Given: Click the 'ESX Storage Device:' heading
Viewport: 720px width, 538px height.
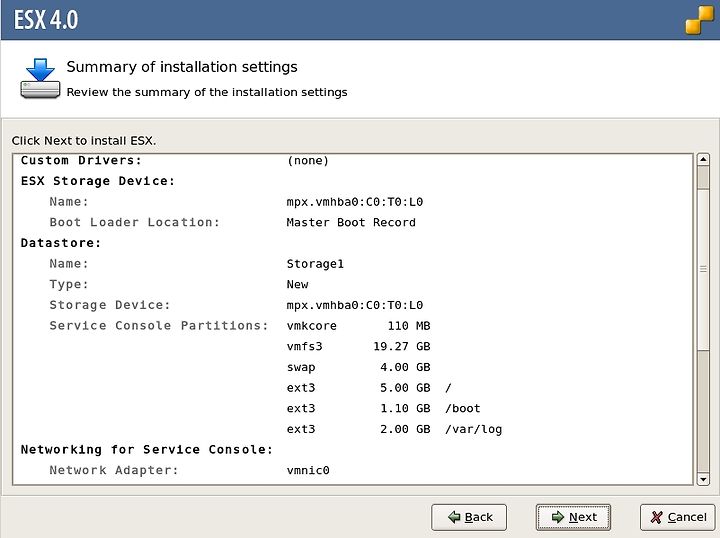Looking at the screenshot, I should (98, 181).
